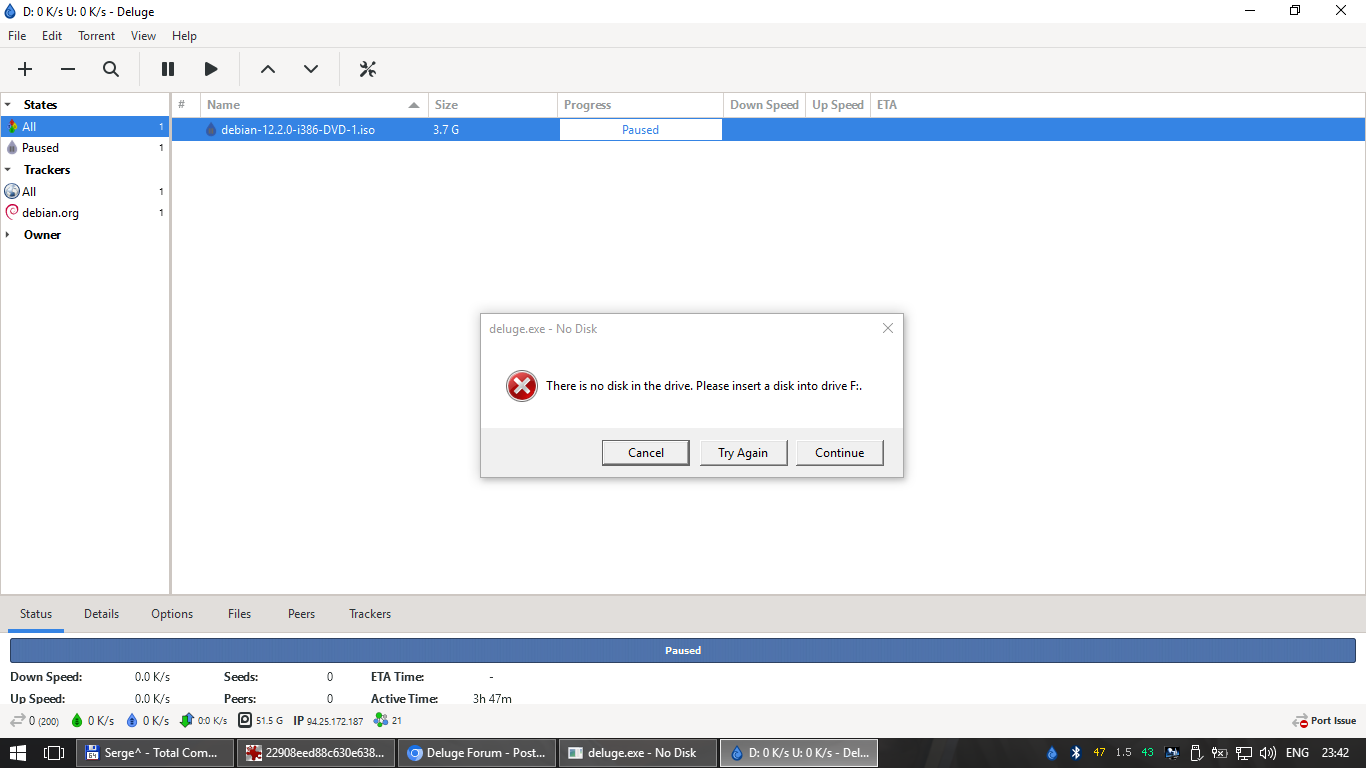This screenshot has width=1366, height=768.
Task: Open the Help menu
Action: (x=184, y=35)
